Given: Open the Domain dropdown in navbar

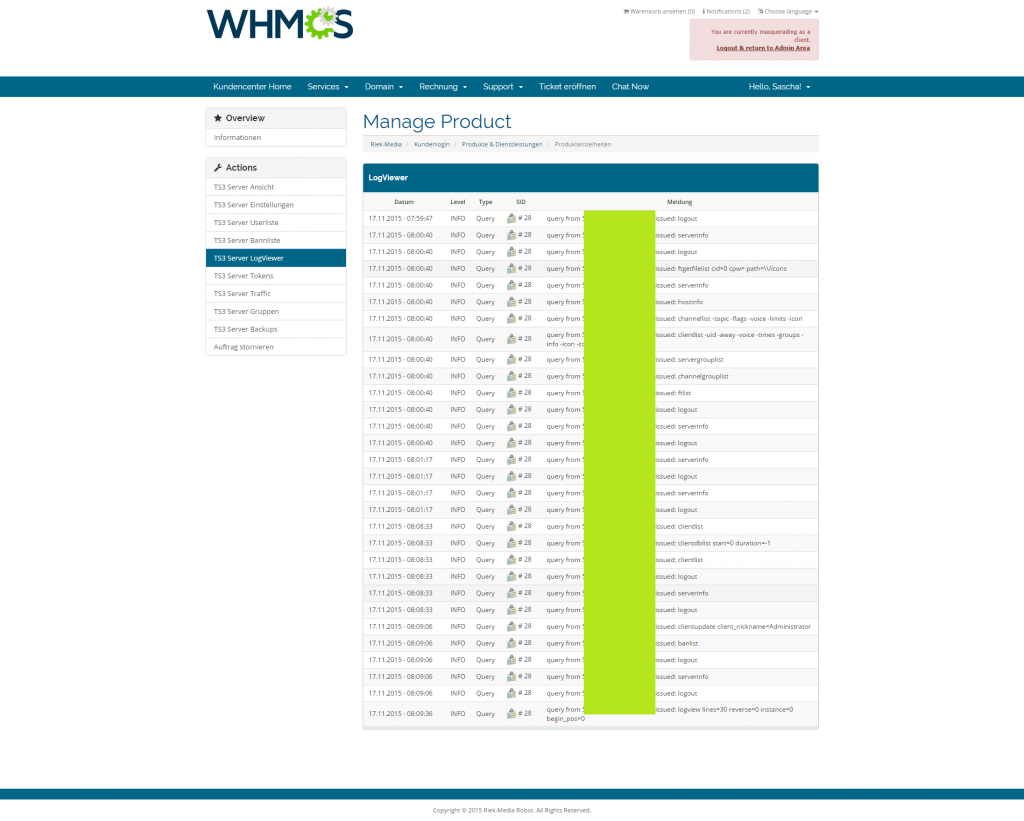Looking at the screenshot, I should pyautogui.click(x=383, y=87).
